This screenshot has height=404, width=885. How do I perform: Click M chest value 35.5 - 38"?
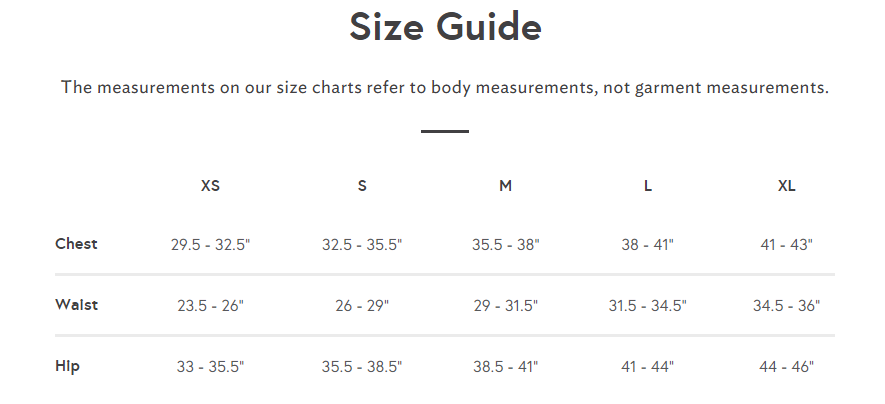(506, 245)
